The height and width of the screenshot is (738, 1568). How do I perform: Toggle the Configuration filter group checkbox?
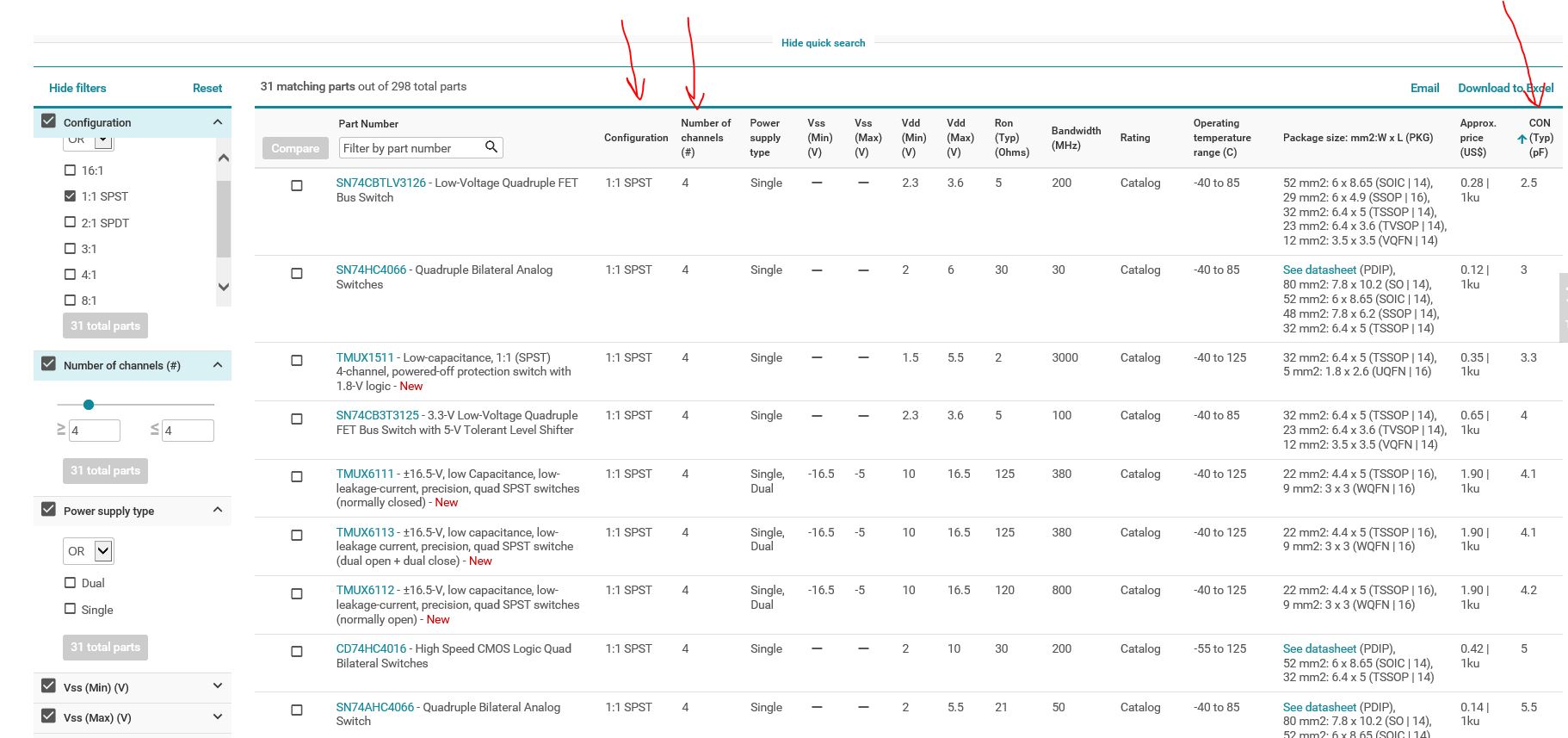(49, 121)
